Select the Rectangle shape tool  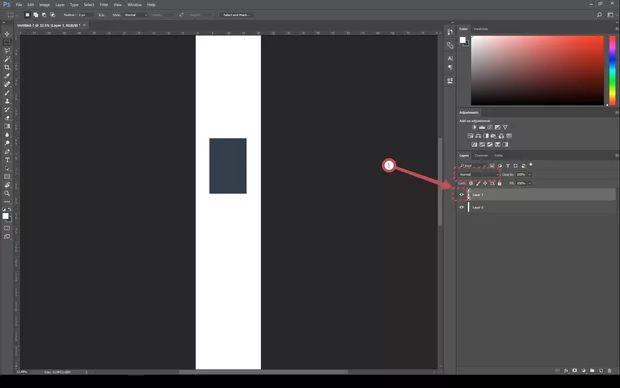(x=7, y=177)
